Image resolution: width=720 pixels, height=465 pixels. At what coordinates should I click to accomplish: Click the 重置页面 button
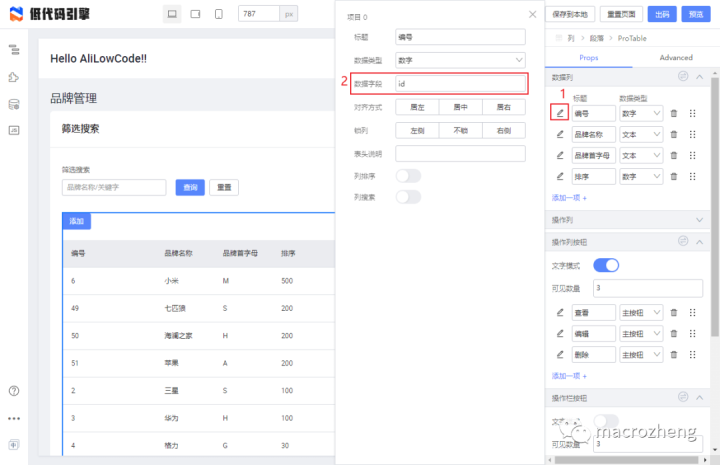(x=621, y=14)
